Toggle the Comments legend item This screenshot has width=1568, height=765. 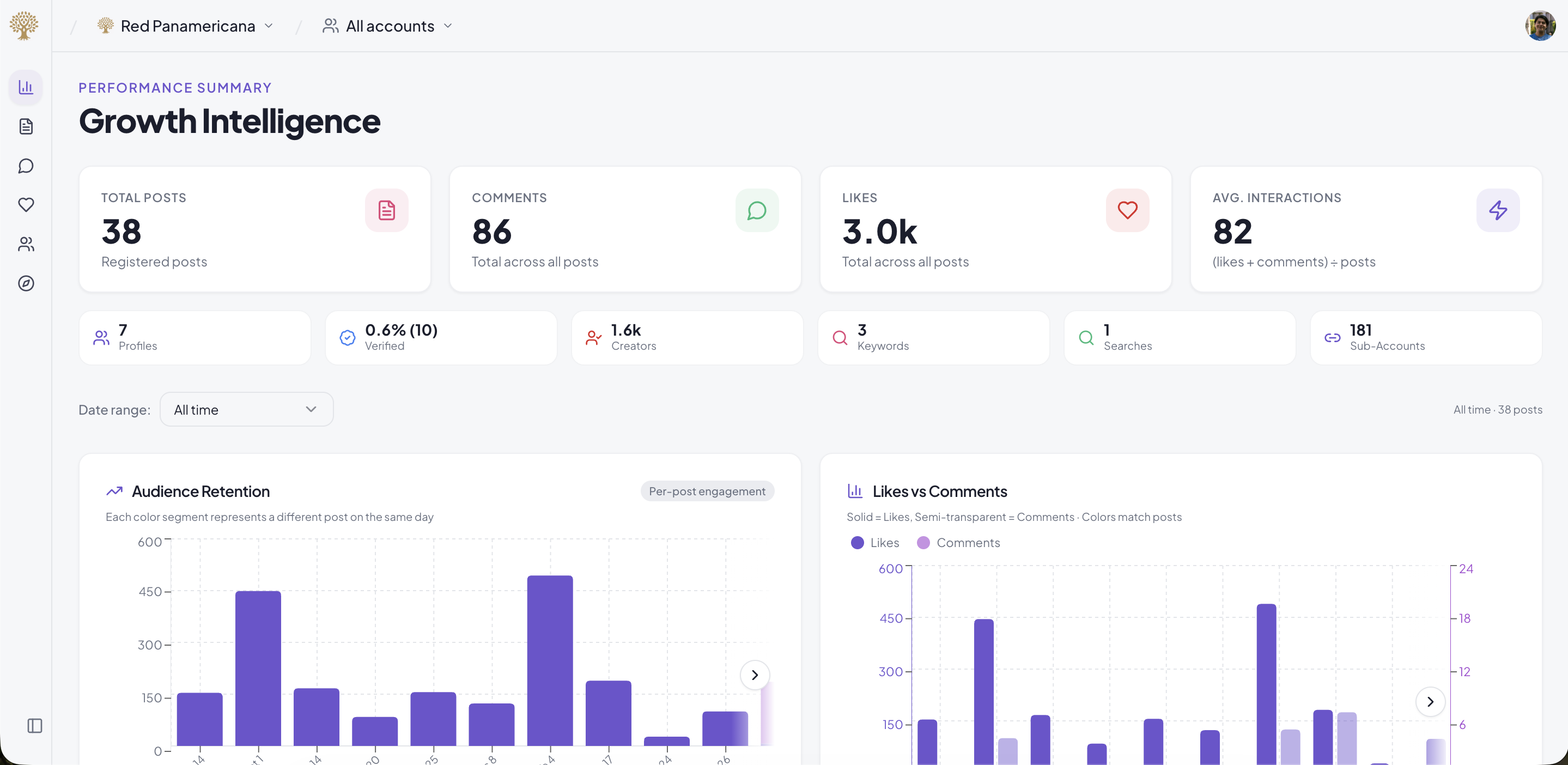pyautogui.click(x=958, y=543)
